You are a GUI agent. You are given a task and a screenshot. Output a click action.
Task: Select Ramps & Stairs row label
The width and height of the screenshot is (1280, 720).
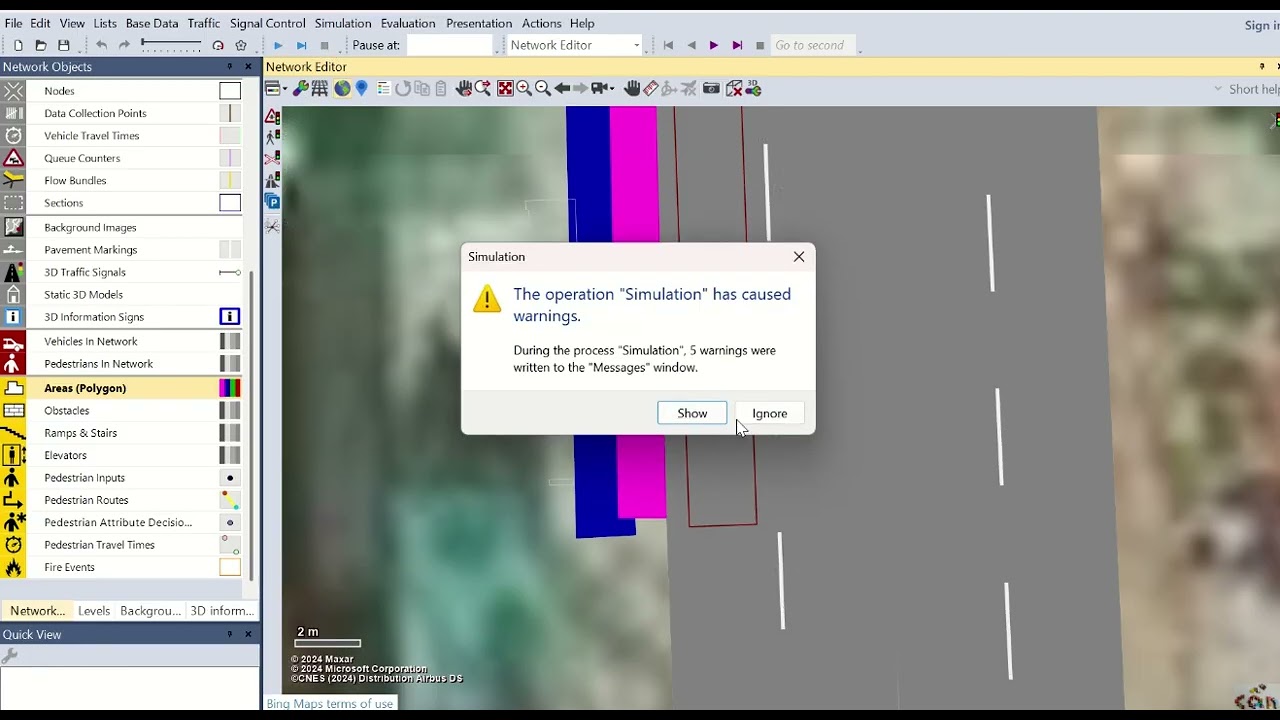pos(80,433)
